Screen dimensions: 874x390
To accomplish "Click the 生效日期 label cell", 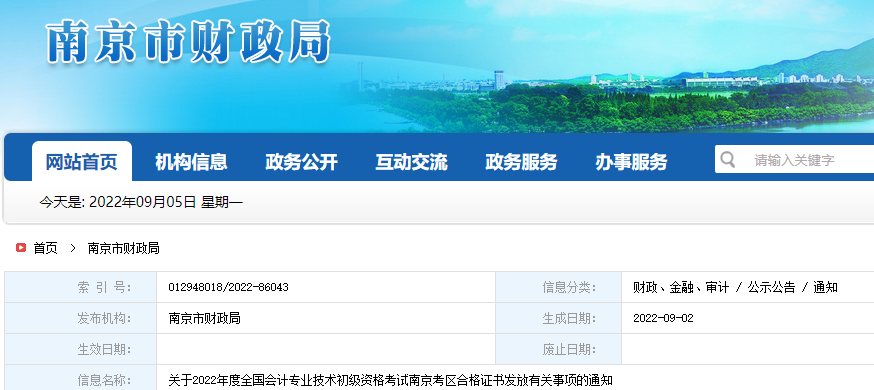I will tap(81, 350).
